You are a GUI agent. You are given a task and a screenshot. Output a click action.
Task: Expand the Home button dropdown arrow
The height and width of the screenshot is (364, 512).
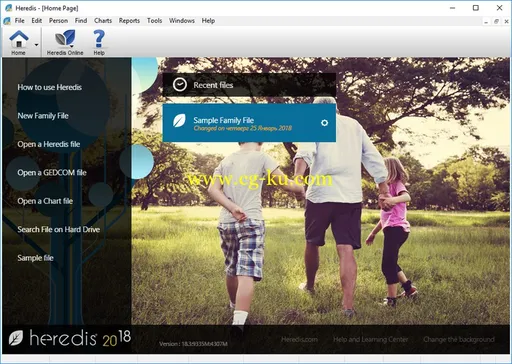36,44
